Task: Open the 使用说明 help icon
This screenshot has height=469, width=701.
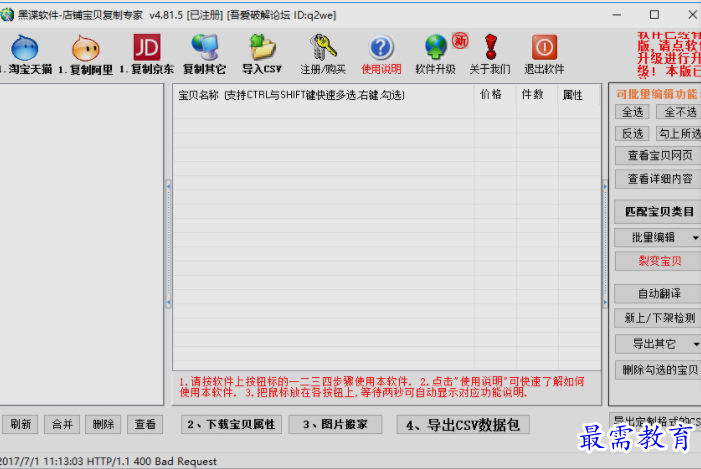Action: (381, 47)
